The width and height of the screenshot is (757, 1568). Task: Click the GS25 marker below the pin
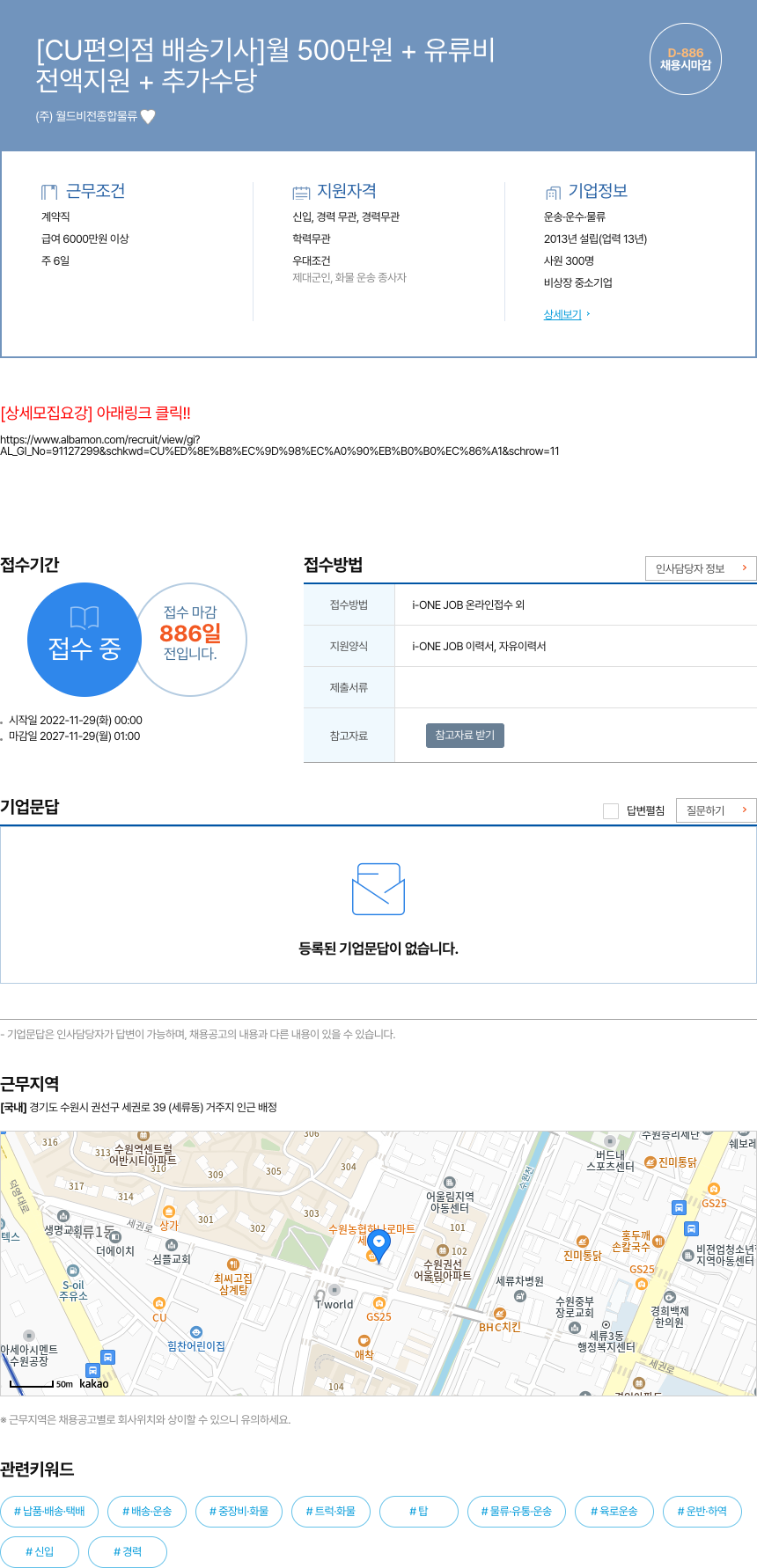point(379,1303)
